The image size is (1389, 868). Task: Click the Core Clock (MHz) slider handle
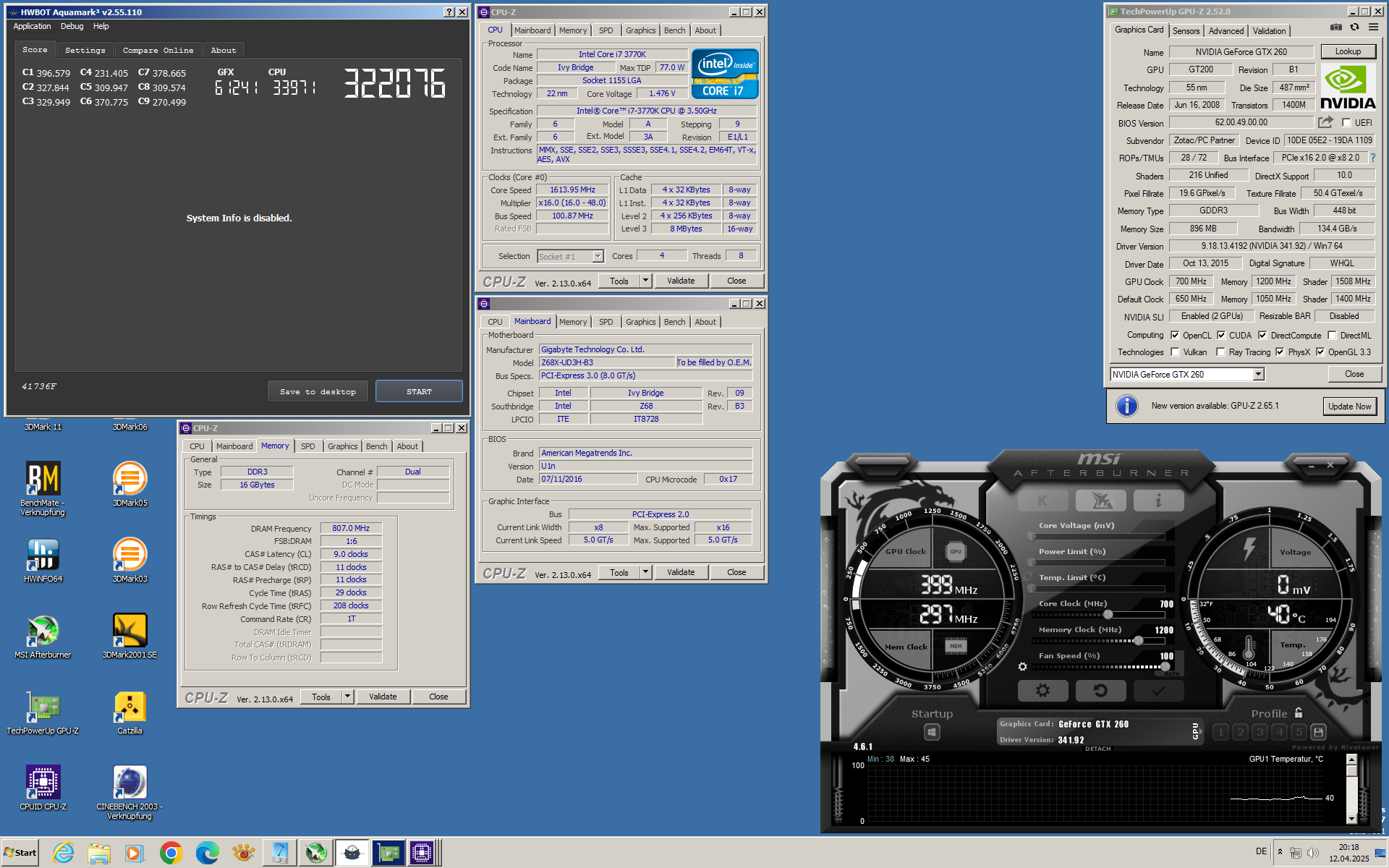pos(1108,614)
